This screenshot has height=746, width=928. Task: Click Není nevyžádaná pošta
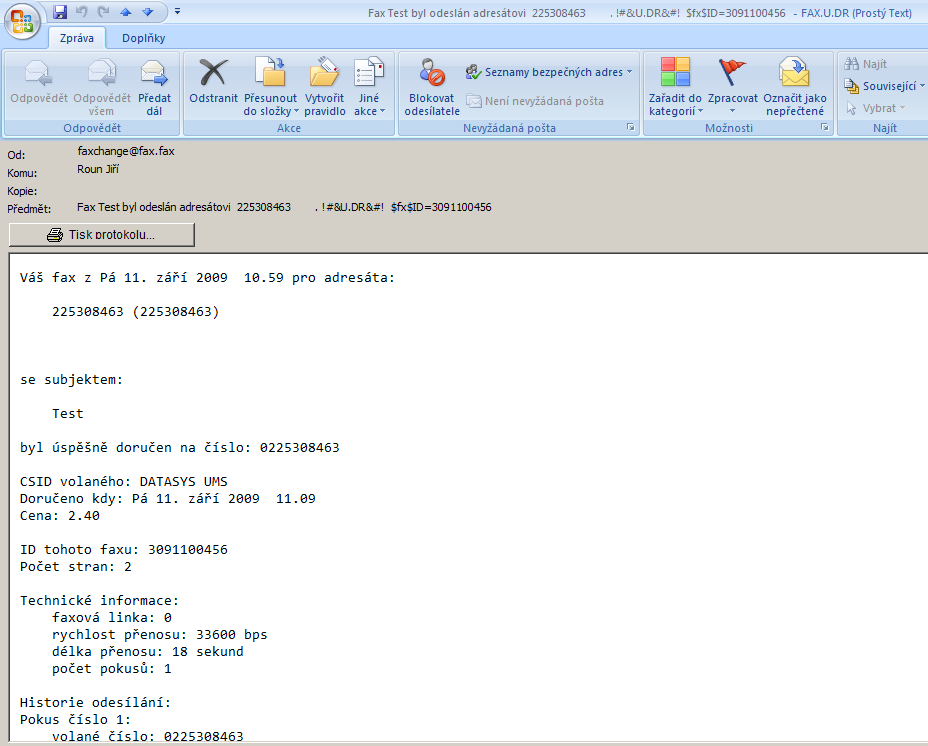tap(535, 101)
